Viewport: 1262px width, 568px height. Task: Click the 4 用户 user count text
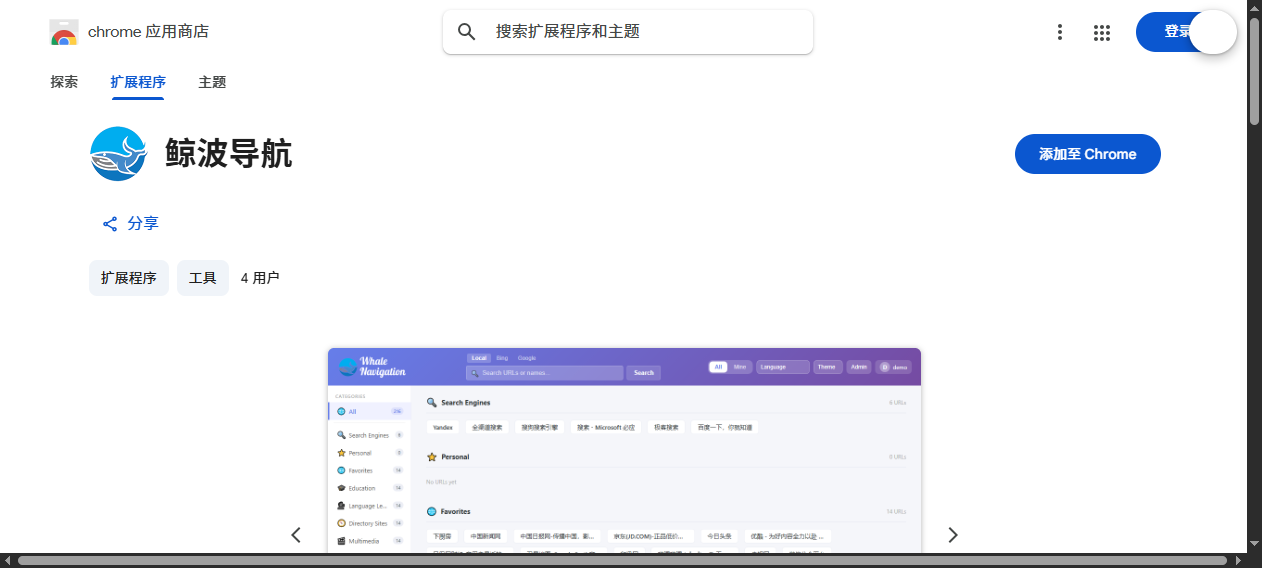[260, 278]
